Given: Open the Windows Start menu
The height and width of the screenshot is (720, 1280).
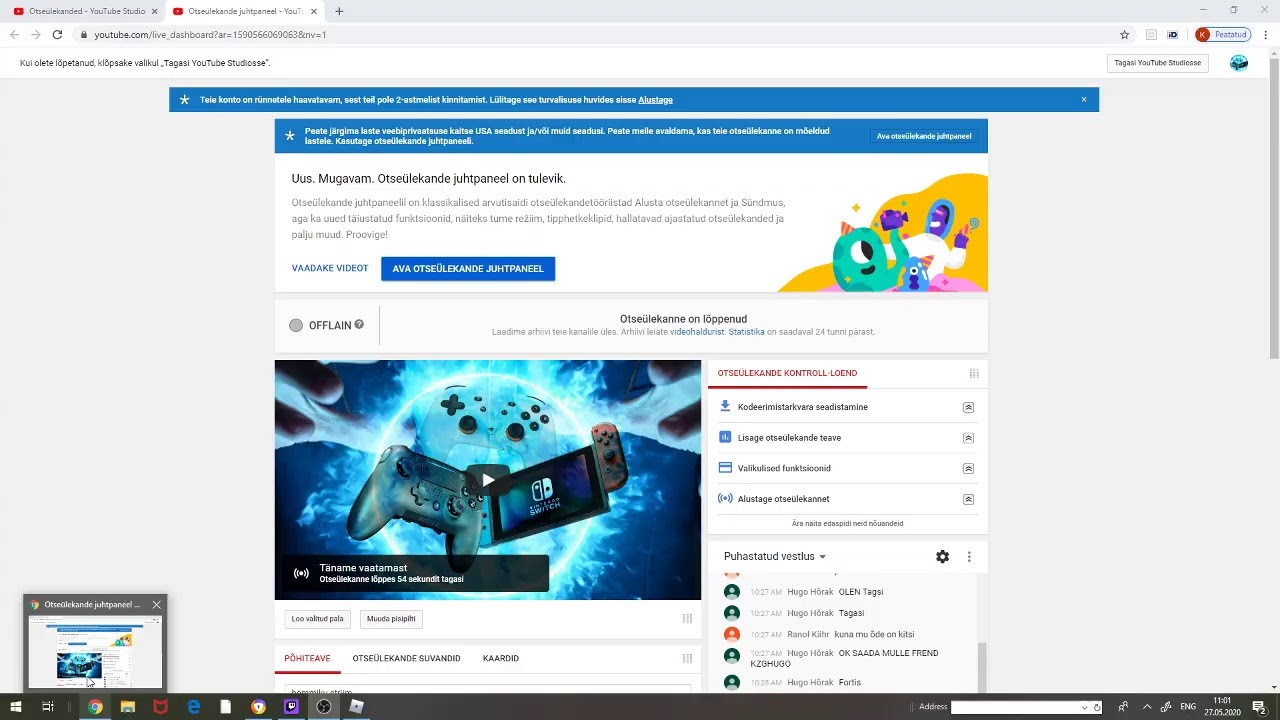Looking at the screenshot, I should (x=16, y=707).
